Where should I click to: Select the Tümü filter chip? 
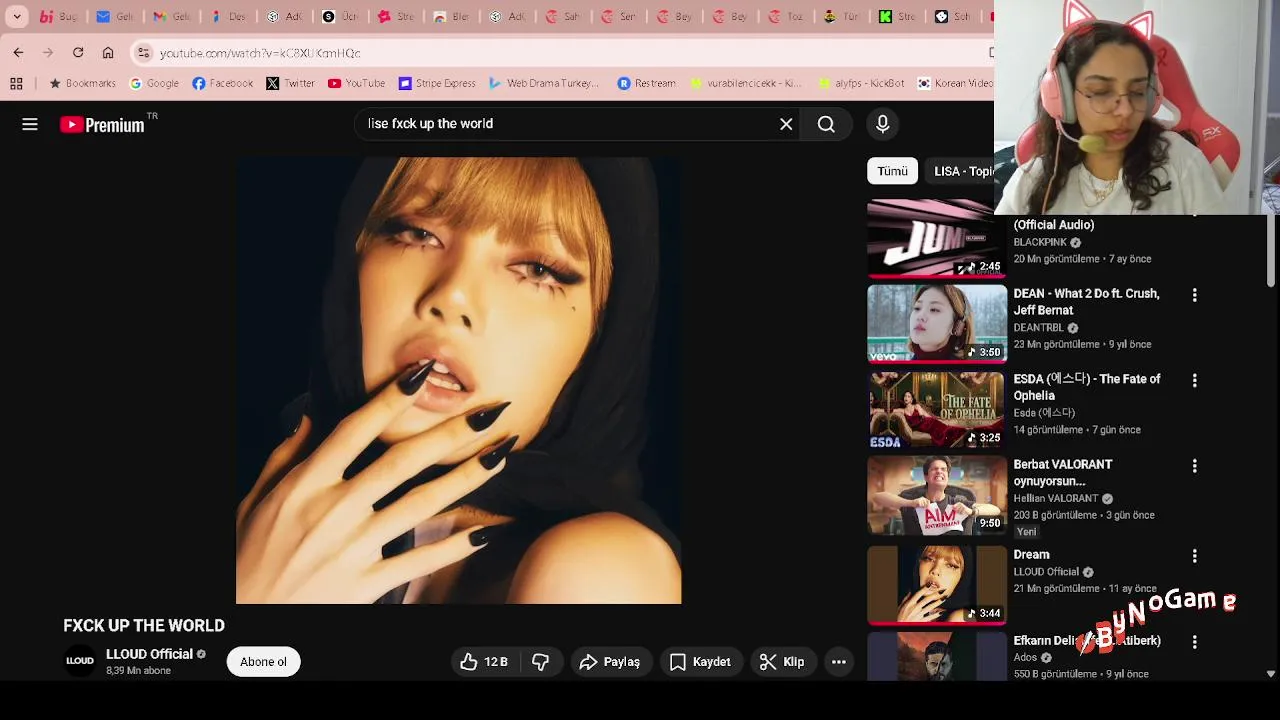(892, 171)
